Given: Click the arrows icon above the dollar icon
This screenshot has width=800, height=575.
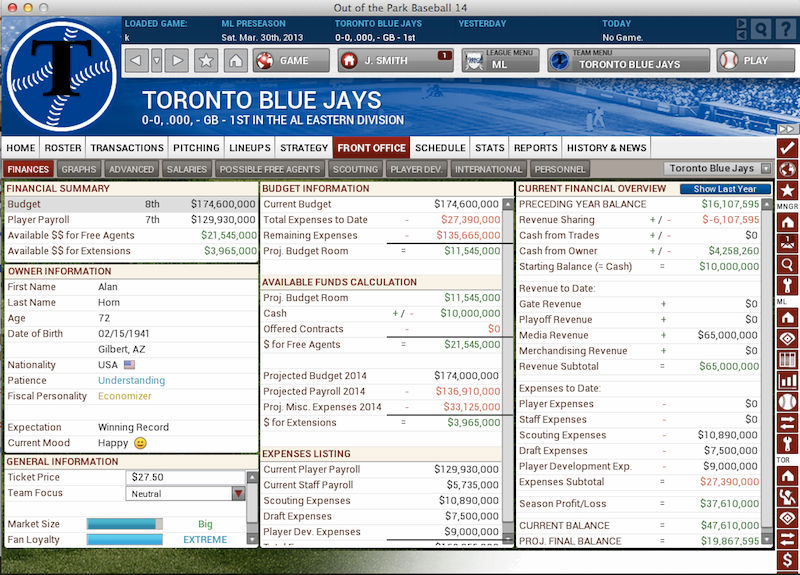Looking at the screenshot, I should [x=787, y=539].
